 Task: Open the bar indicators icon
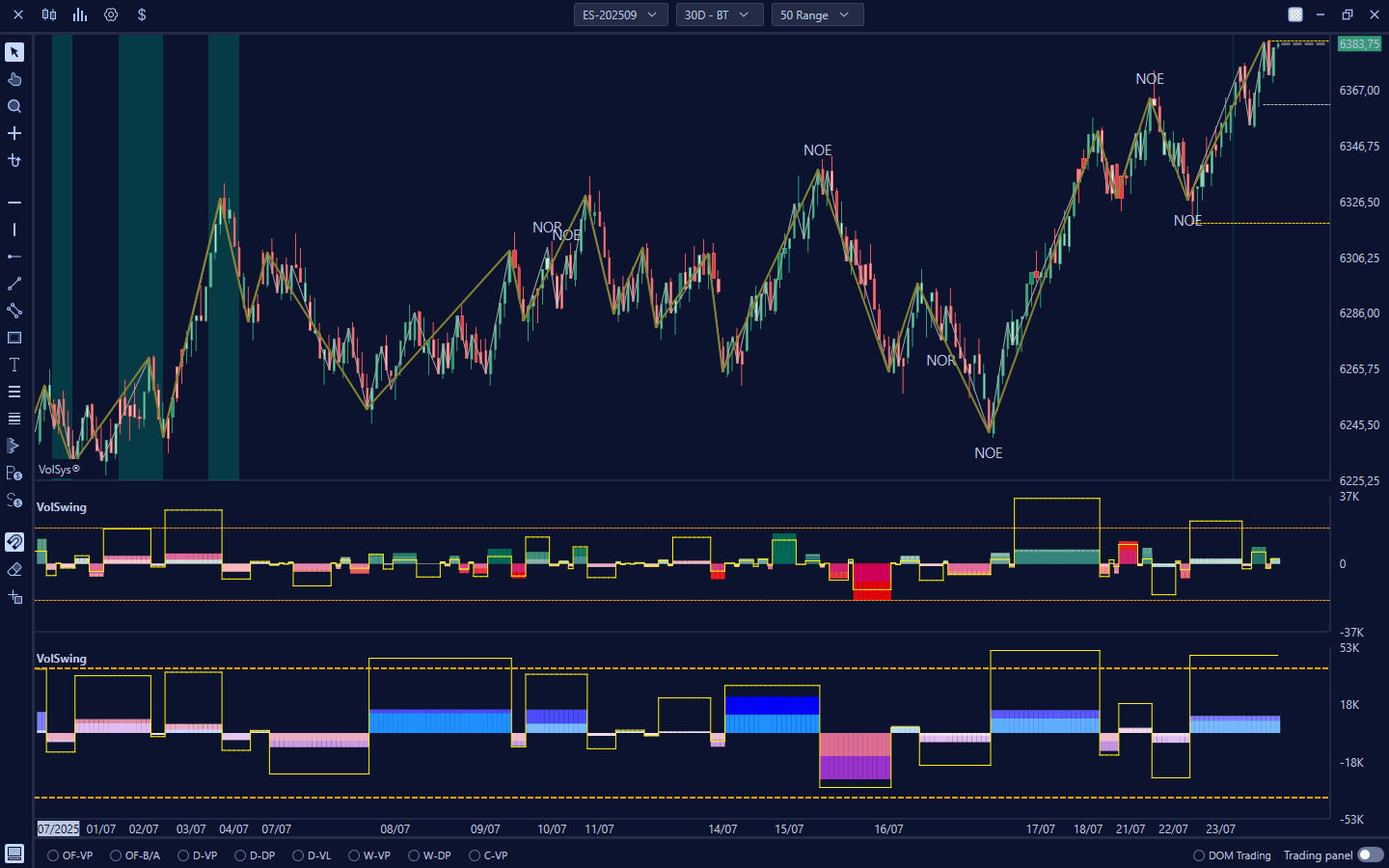pyautogui.click(x=80, y=14)
